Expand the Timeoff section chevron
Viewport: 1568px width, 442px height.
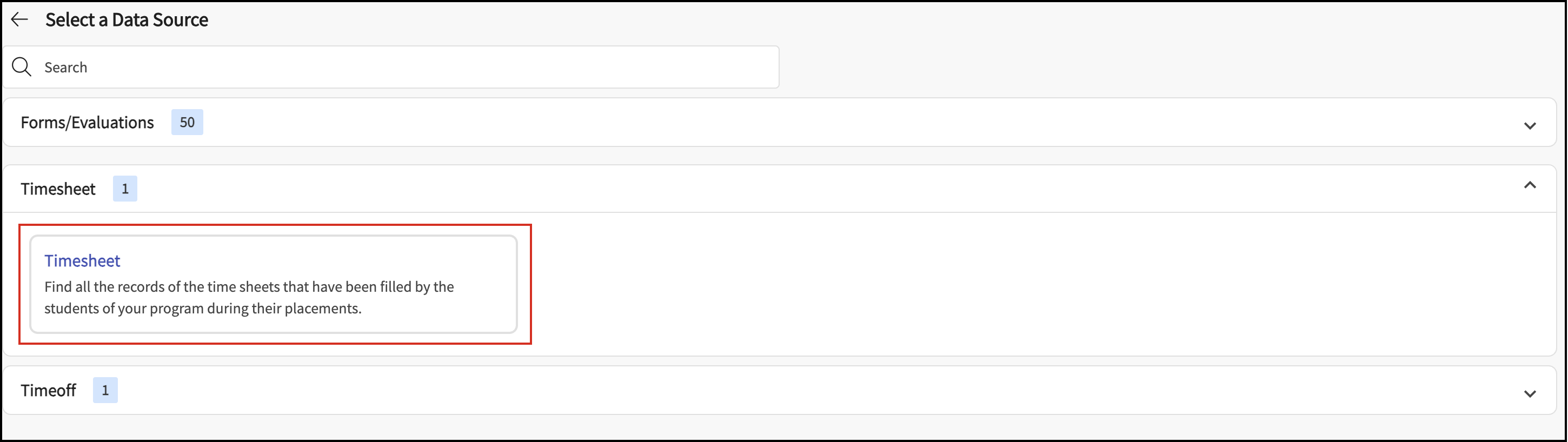point(1530,394)
